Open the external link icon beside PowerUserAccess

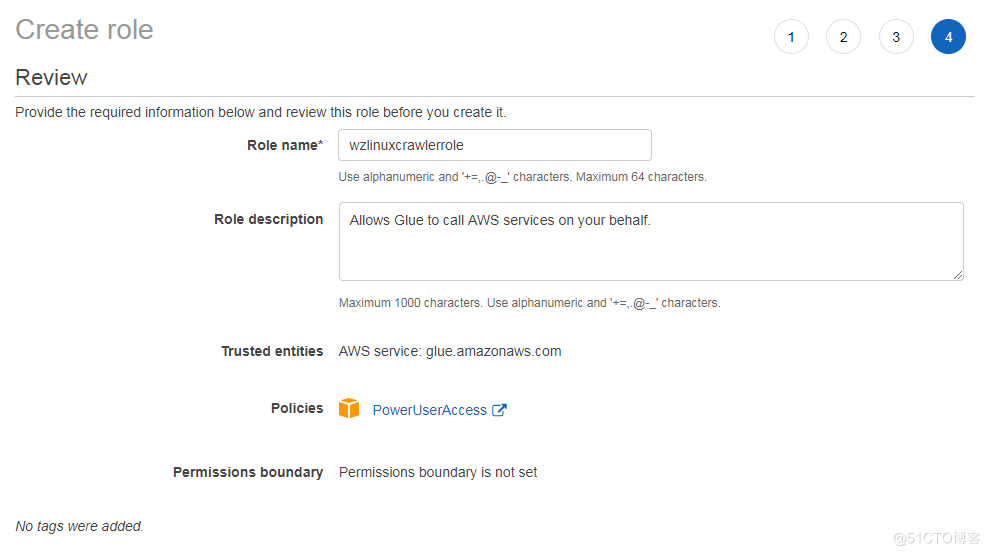[499, 410]
